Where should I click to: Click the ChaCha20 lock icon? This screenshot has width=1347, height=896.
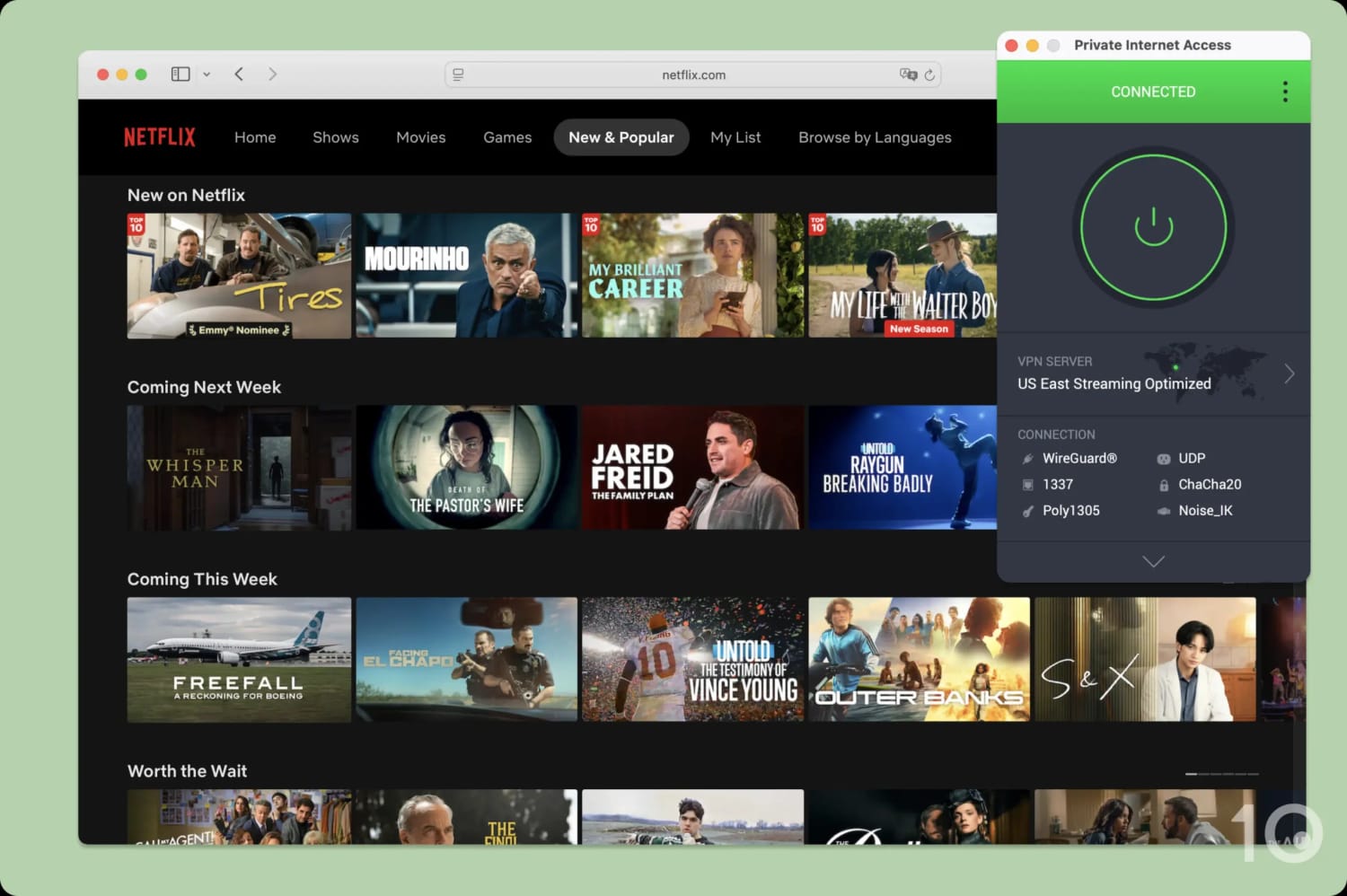[1163, 485]
